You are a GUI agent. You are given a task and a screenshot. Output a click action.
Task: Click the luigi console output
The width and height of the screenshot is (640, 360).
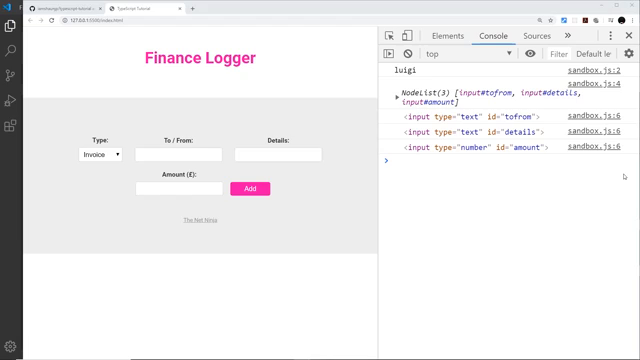pos(405,70)
